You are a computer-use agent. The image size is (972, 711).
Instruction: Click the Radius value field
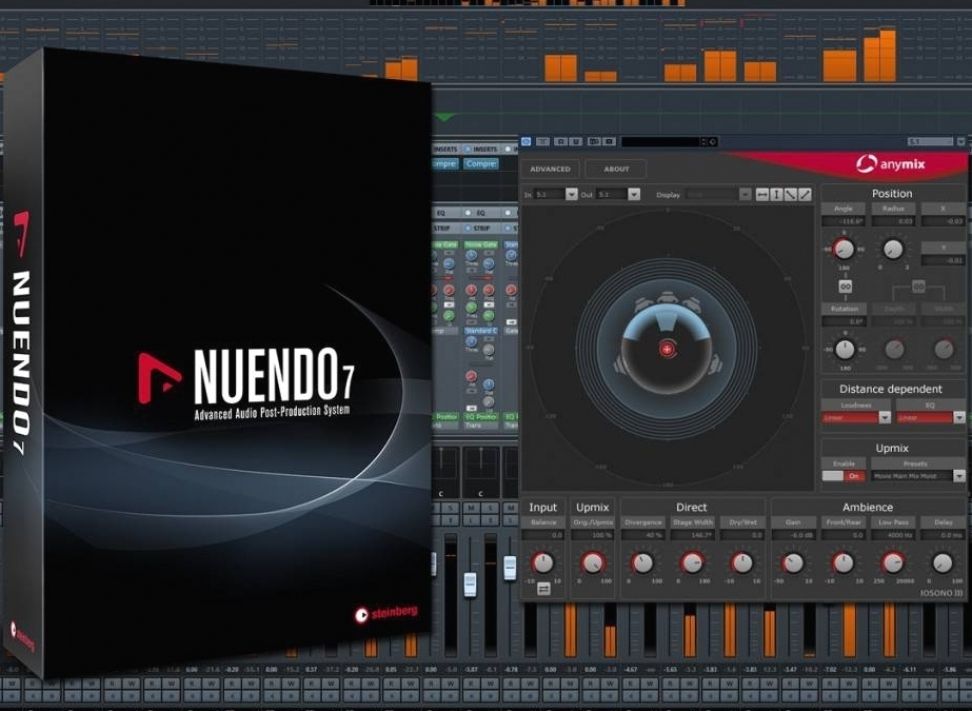click(x=893, y=221)
